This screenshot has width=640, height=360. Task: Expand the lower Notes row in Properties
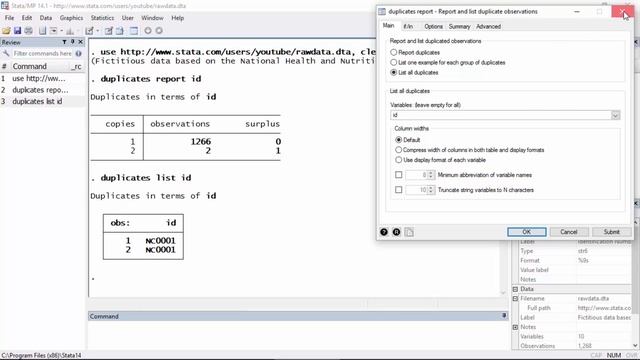click(x=515, y=327)
